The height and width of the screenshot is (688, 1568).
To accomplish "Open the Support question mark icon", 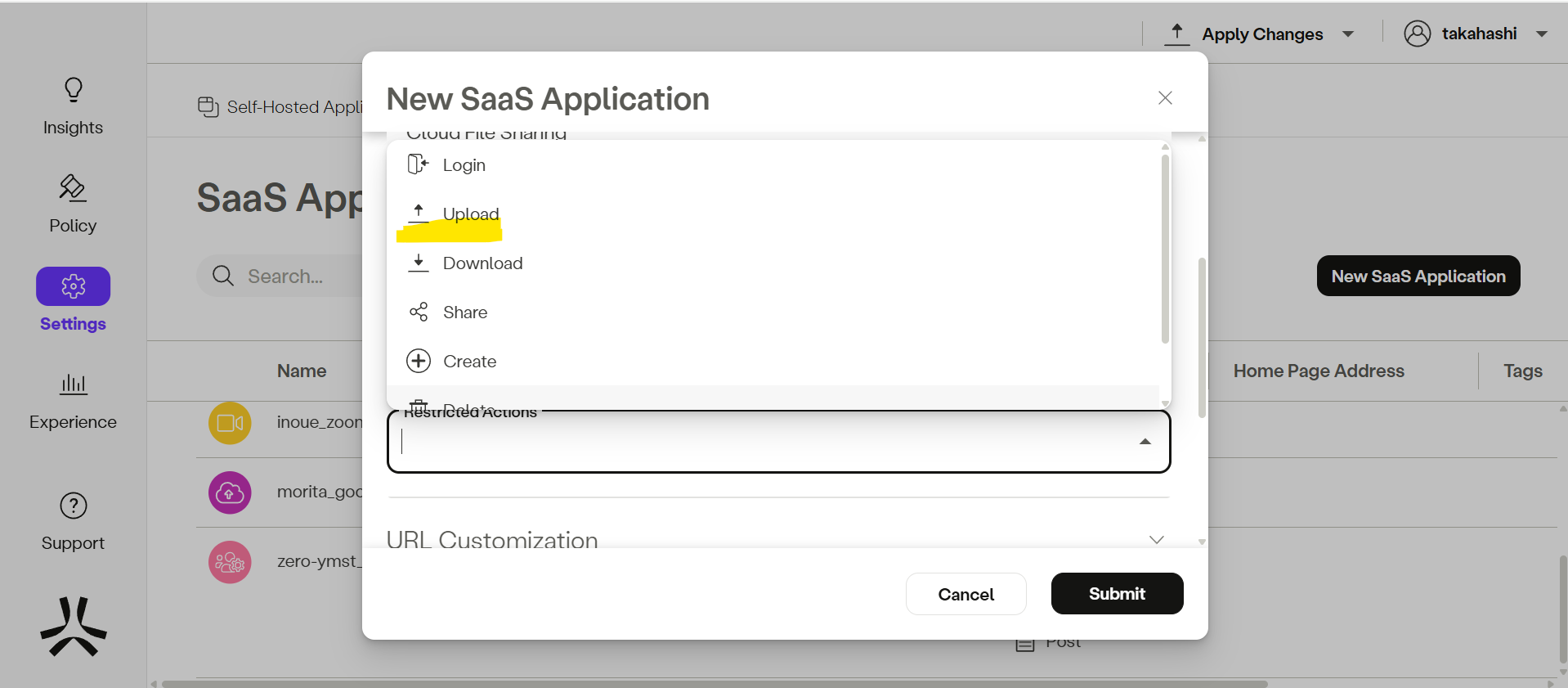I will point(73,506).
